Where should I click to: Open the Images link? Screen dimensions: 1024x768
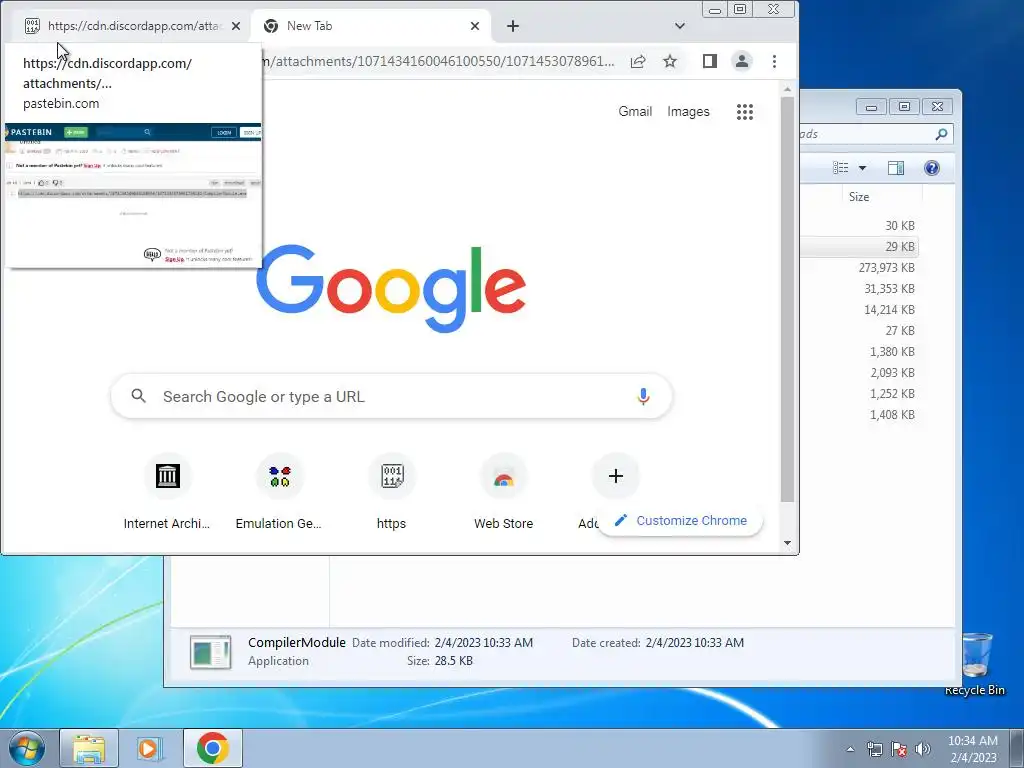pos(688,112)
